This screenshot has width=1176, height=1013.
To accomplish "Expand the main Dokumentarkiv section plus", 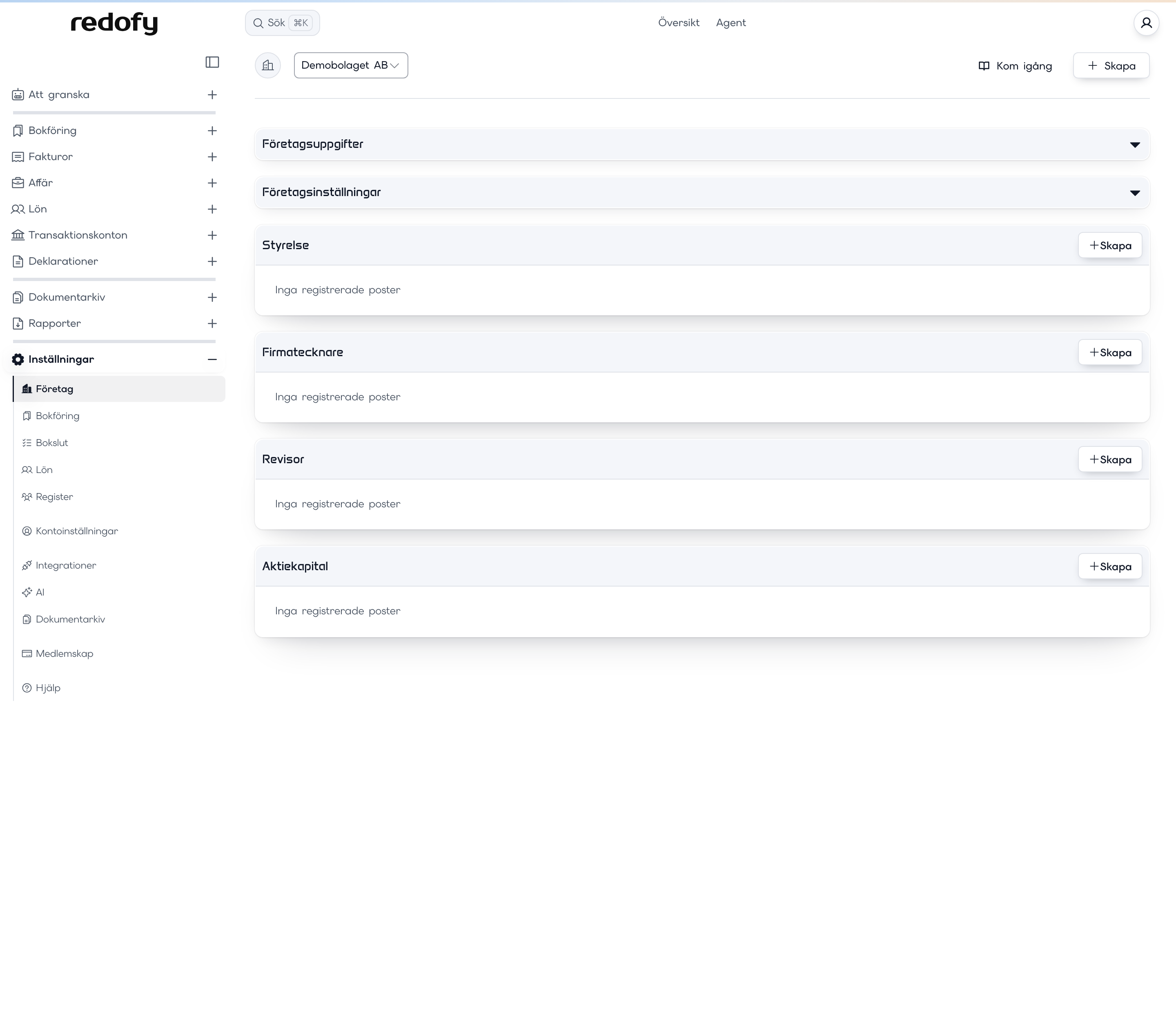I will [212, 297].
